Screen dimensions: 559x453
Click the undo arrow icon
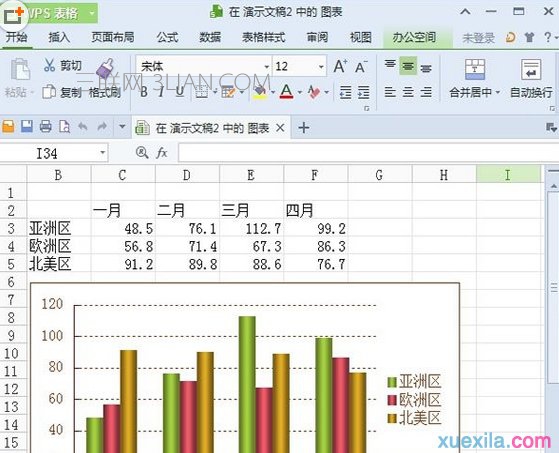(x=83, y=127)
